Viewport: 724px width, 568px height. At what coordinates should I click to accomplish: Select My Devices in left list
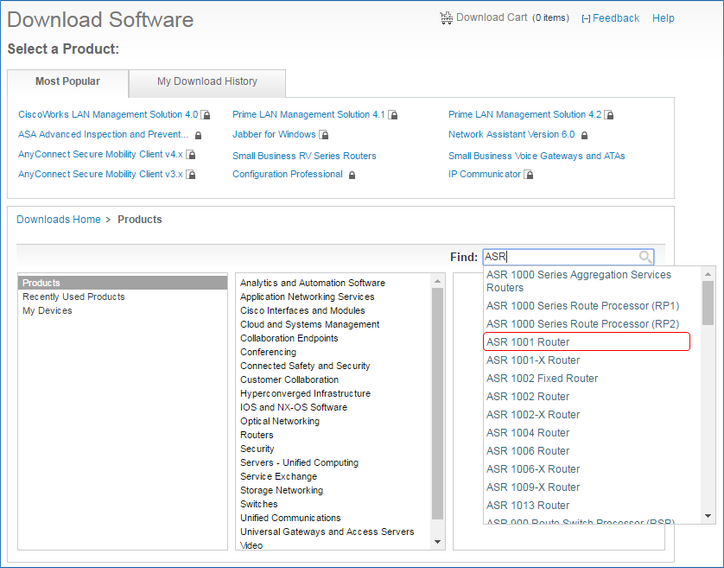coord(47,310)
